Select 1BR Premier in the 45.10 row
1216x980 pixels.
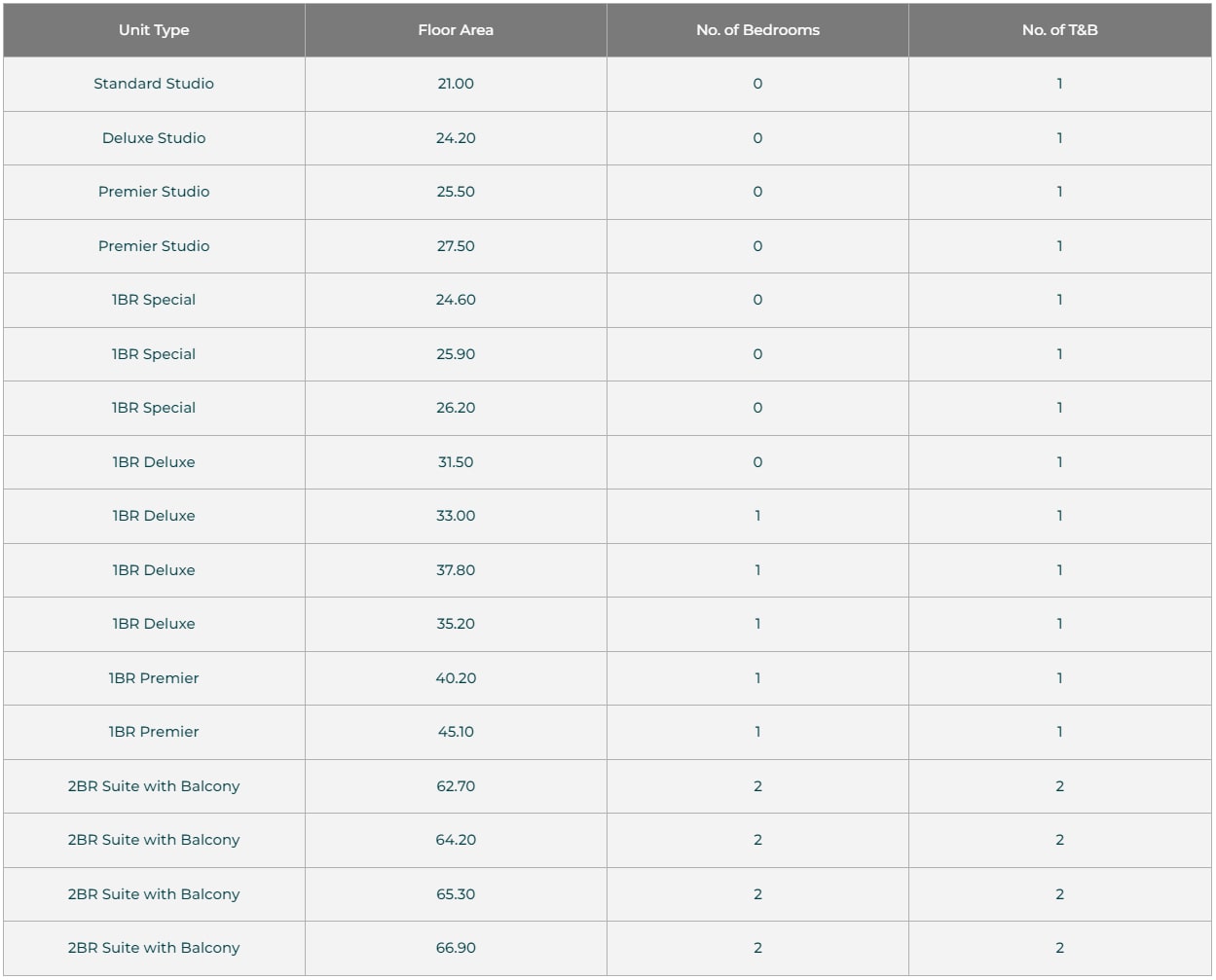(x=154, y=732)
